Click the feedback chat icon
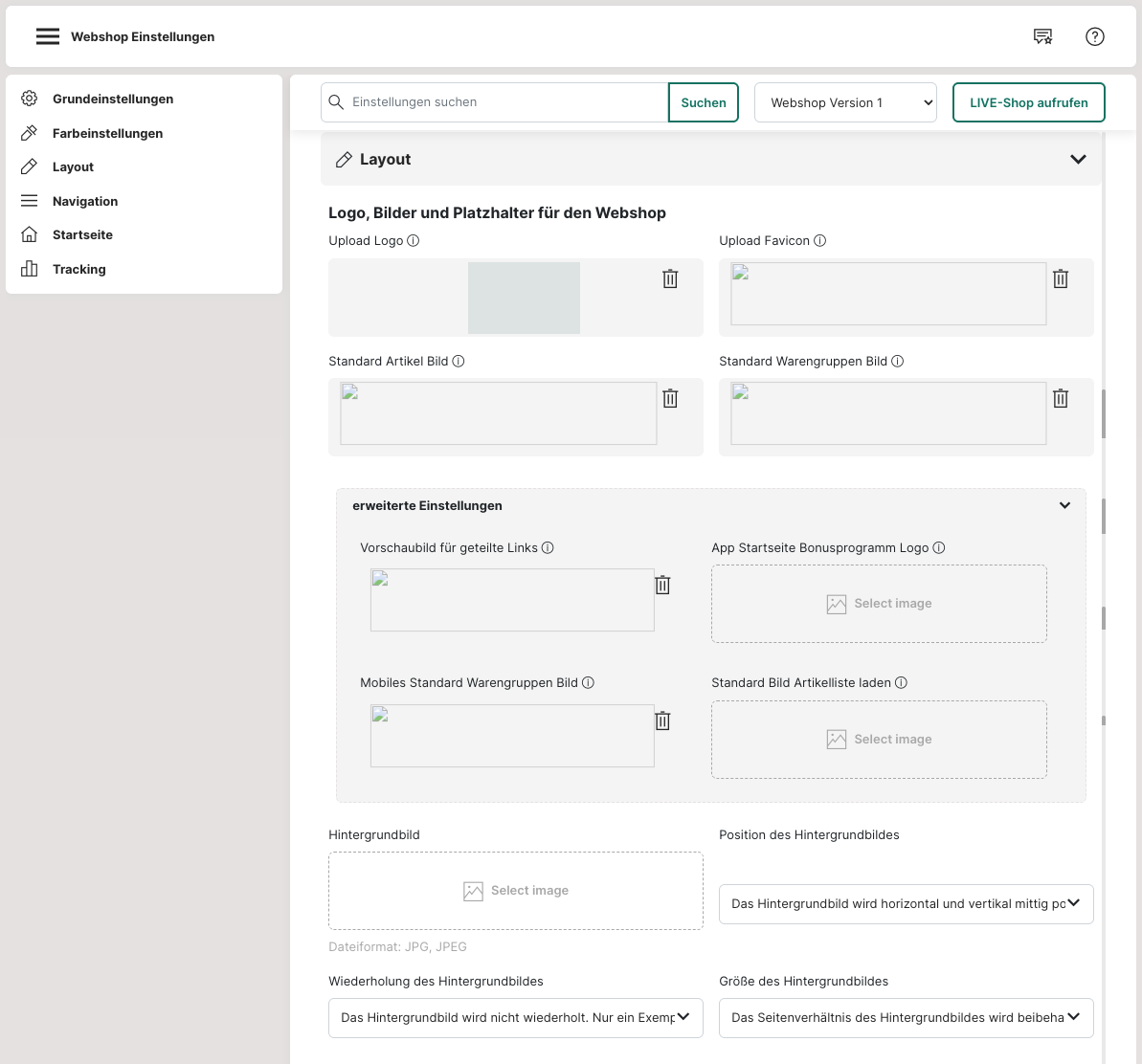The width and height of the screenshot is (1142, 1064). tap(1042, 36)
